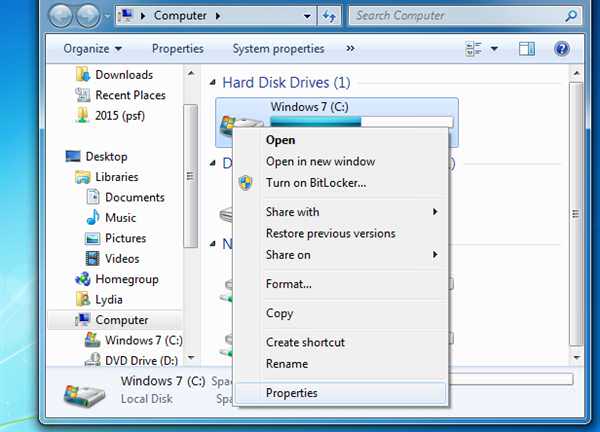Click the Music library note icon

pyautogui.click(x=93, y=217)
